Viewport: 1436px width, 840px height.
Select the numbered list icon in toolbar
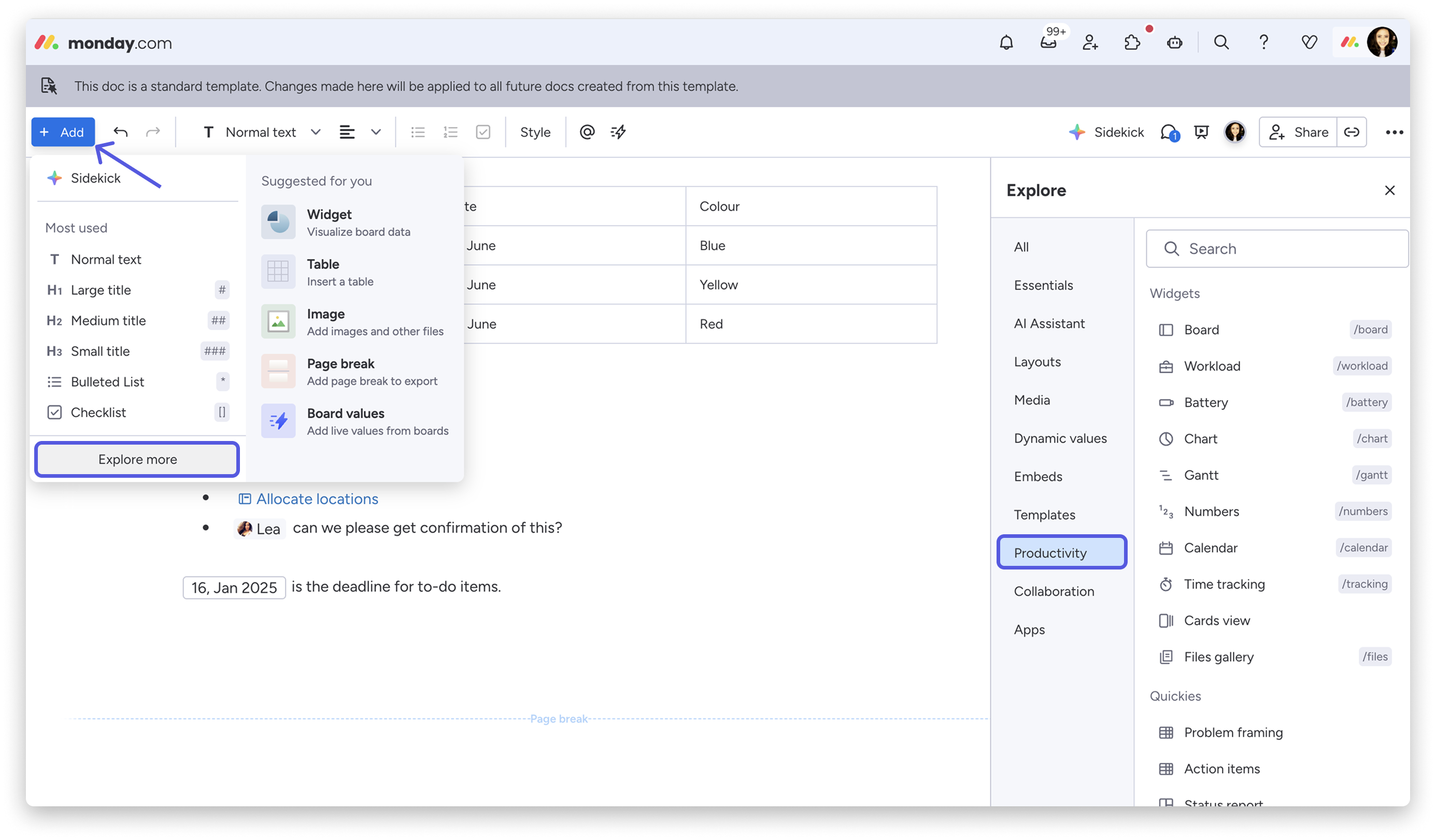(x=451, y=132)
